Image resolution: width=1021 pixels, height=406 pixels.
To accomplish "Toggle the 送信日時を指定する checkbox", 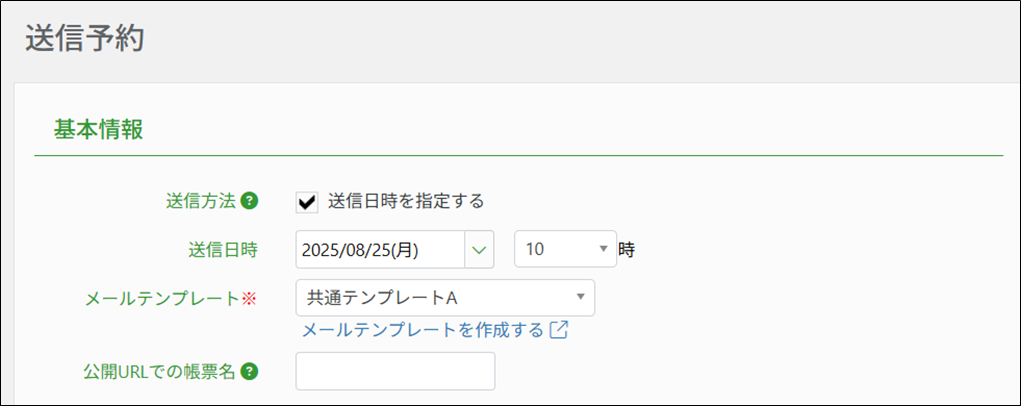I will tap(307, 202).
